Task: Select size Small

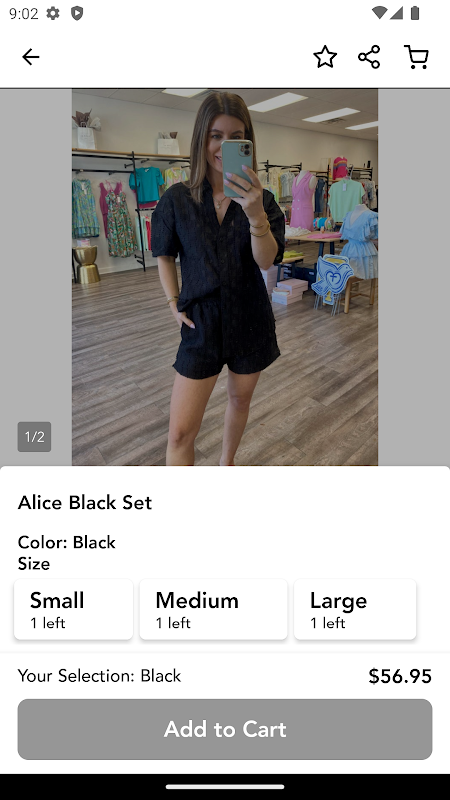Action: click(x=73, y=609)
